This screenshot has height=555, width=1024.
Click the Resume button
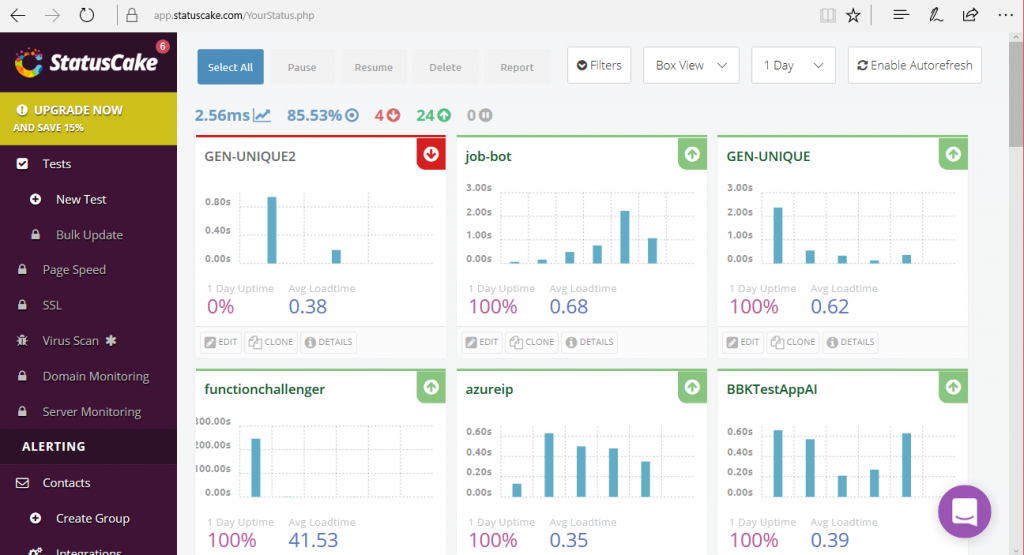pyautogui.click(x=374, y=67)
